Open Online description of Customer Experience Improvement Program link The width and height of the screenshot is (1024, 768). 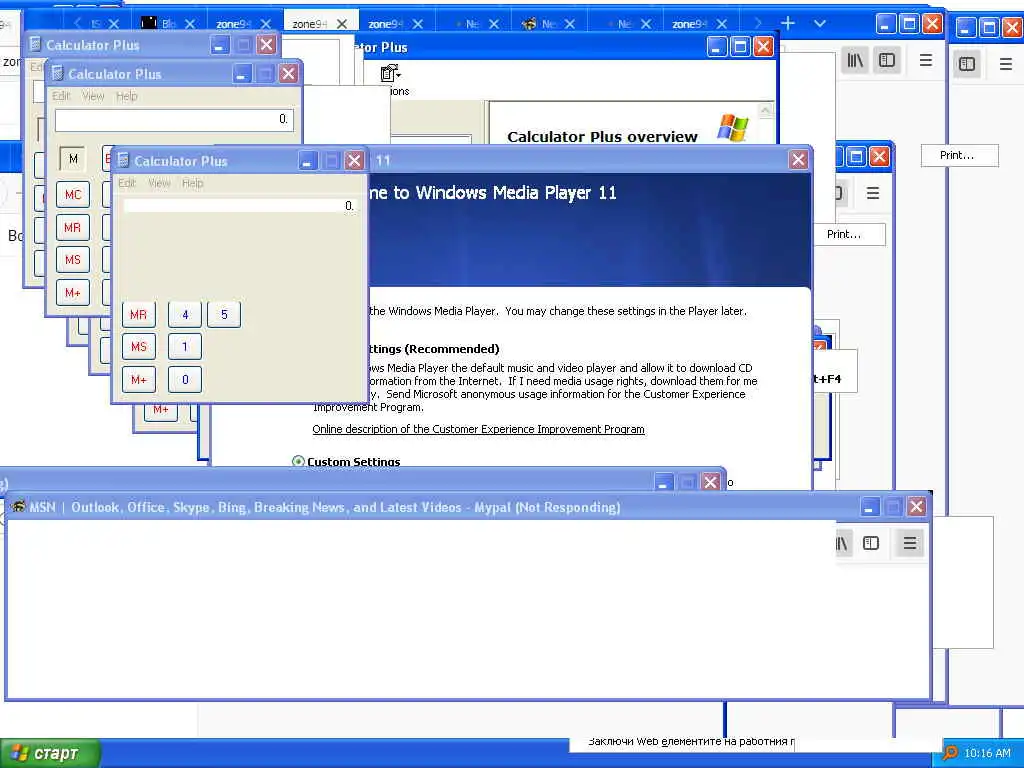pos(478,429)
